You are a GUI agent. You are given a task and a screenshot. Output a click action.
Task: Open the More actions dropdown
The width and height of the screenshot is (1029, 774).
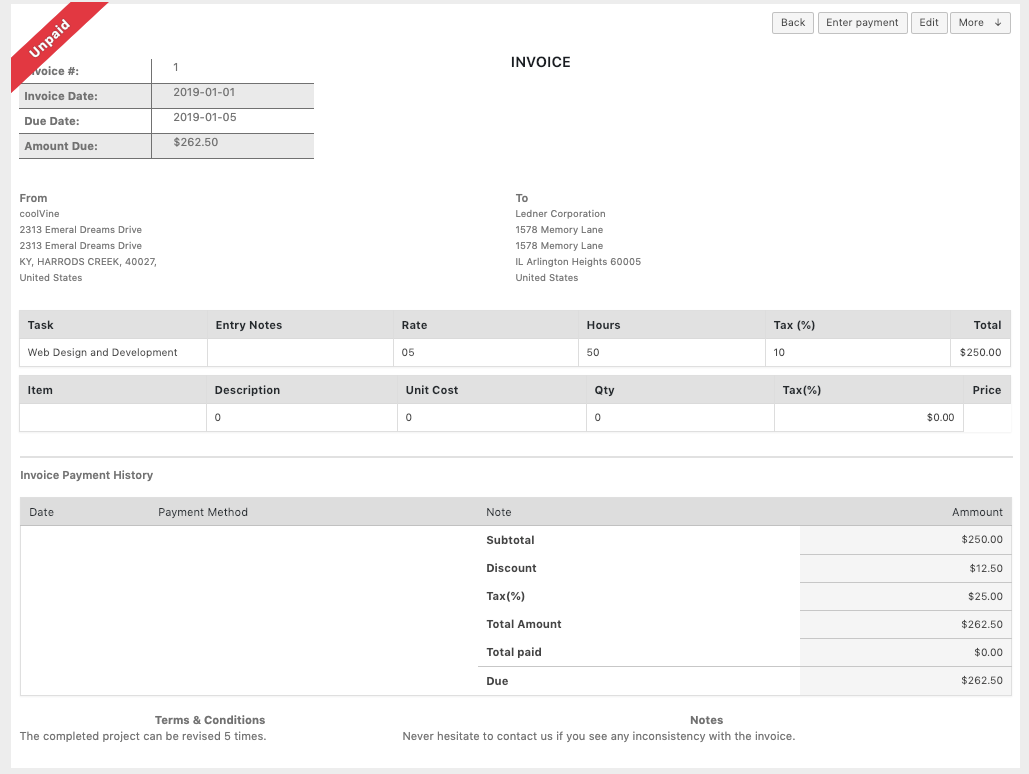(x=979, y=22)
